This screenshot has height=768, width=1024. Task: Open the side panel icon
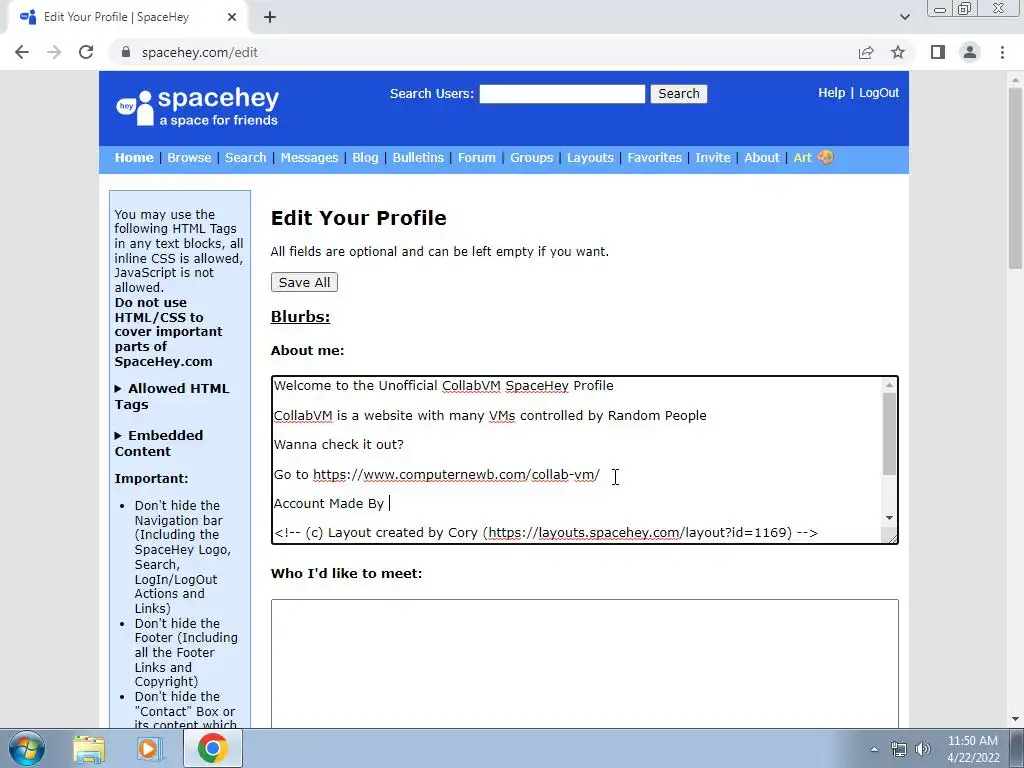[x=938, y=52]
